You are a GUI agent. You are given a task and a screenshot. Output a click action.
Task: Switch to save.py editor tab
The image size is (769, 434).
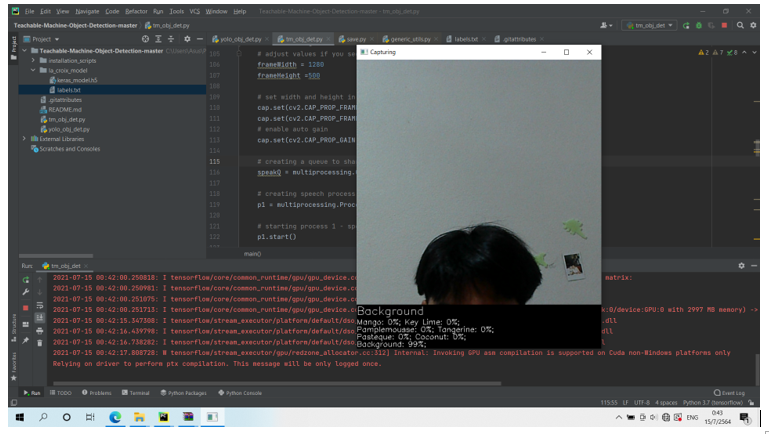(x=356, y=39)
